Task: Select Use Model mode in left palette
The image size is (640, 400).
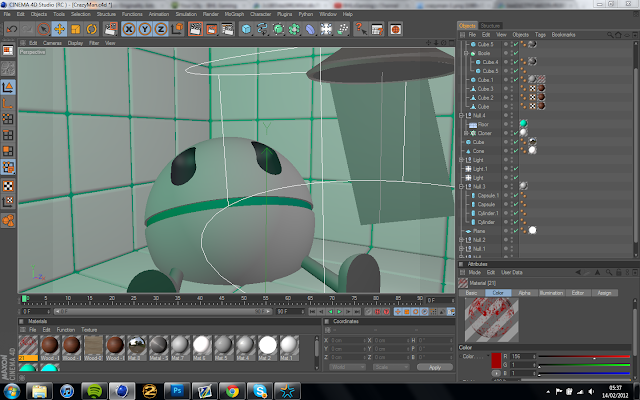Action: [x=8, y=87]
